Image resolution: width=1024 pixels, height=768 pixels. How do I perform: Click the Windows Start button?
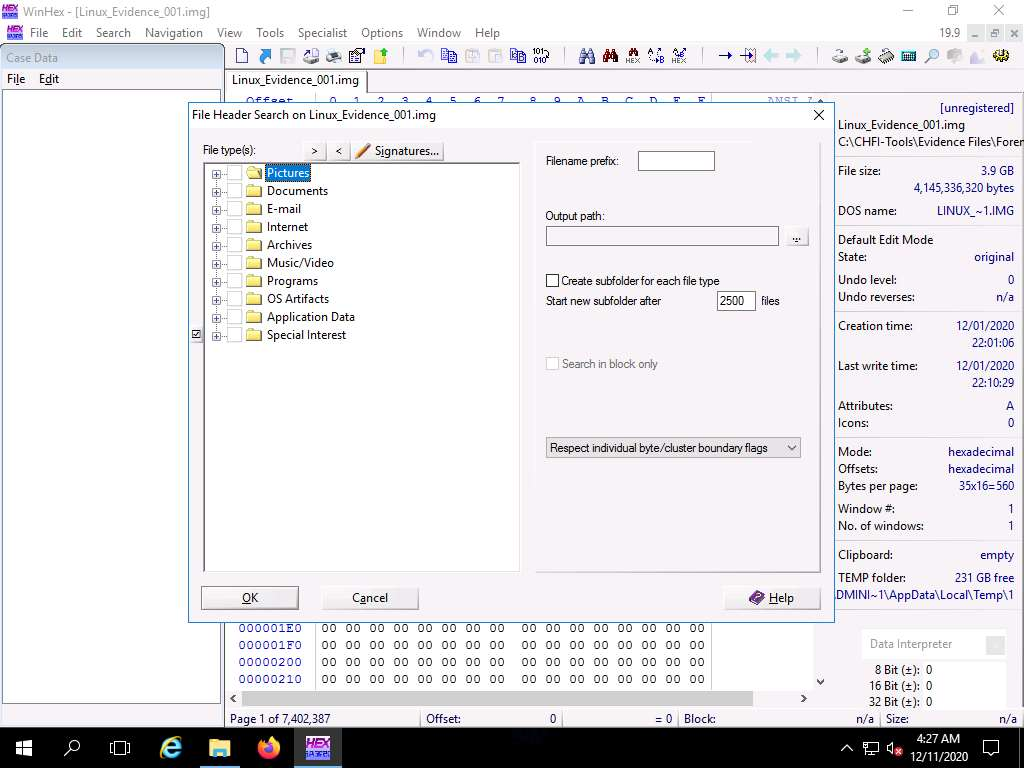(x=24, y=747)
